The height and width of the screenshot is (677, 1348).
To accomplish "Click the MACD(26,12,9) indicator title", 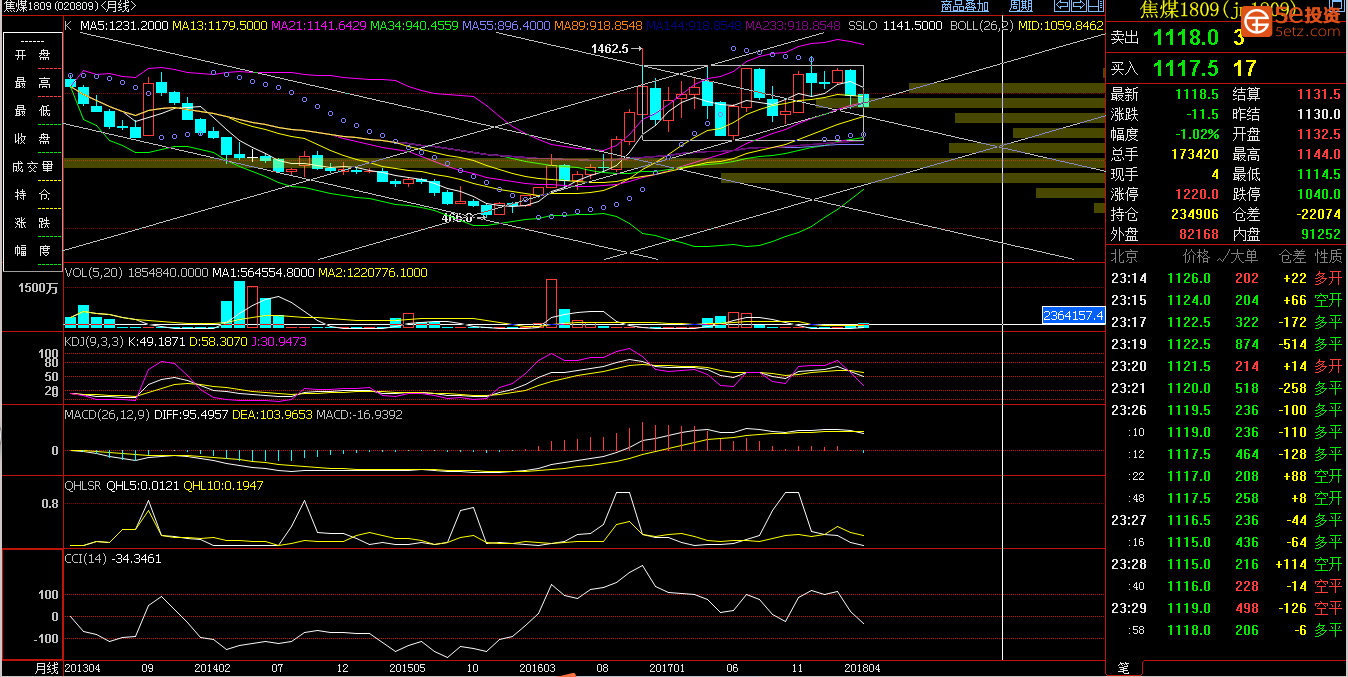I will [x=106, y=414].
